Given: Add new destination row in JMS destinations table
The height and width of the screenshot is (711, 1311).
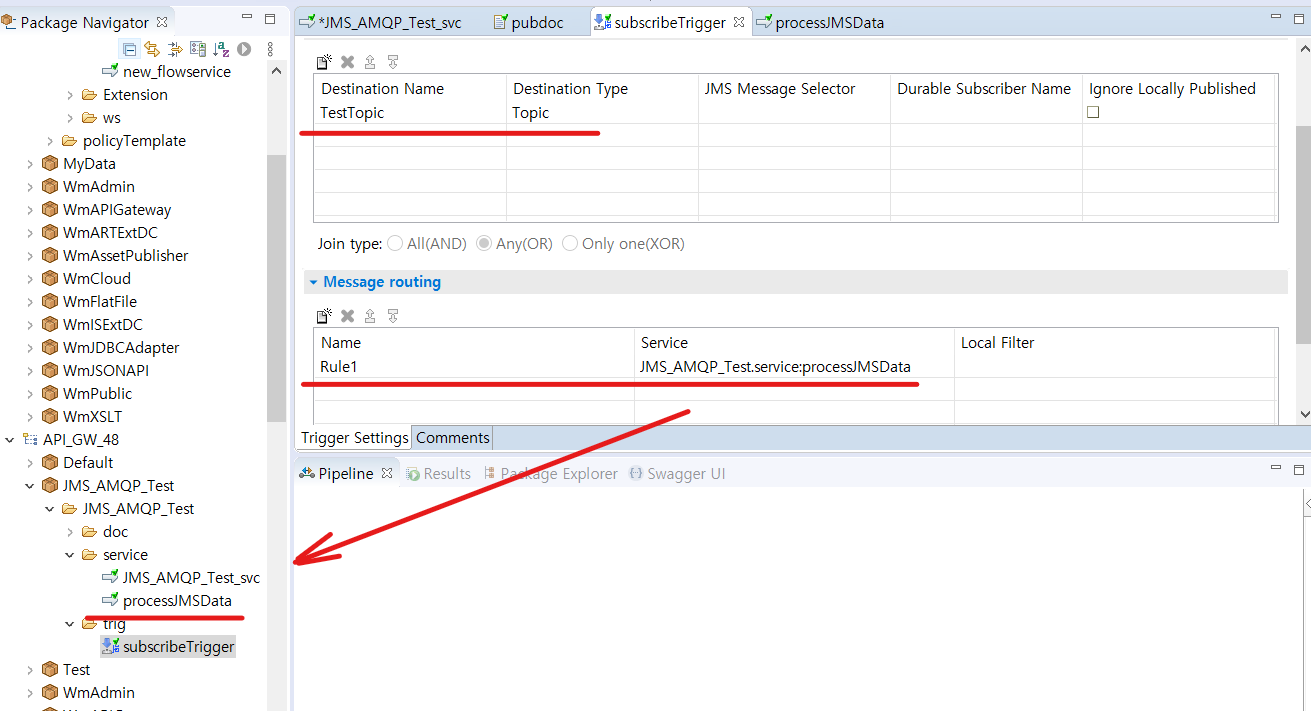Looking at the screenshot, I should click(x=324, y=62).
